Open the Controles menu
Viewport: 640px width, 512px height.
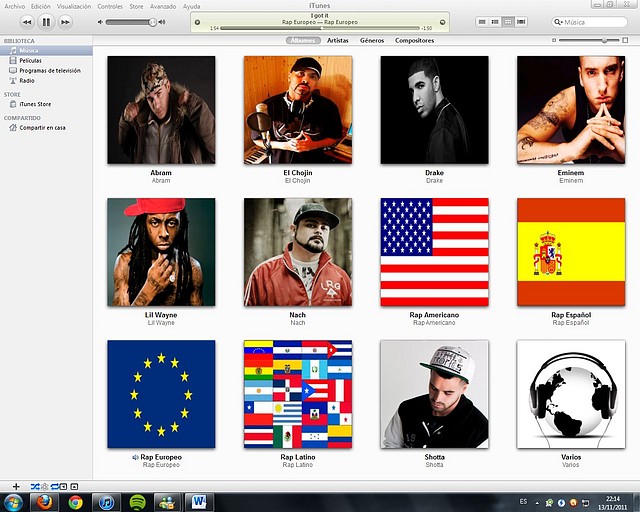(110, 7)
